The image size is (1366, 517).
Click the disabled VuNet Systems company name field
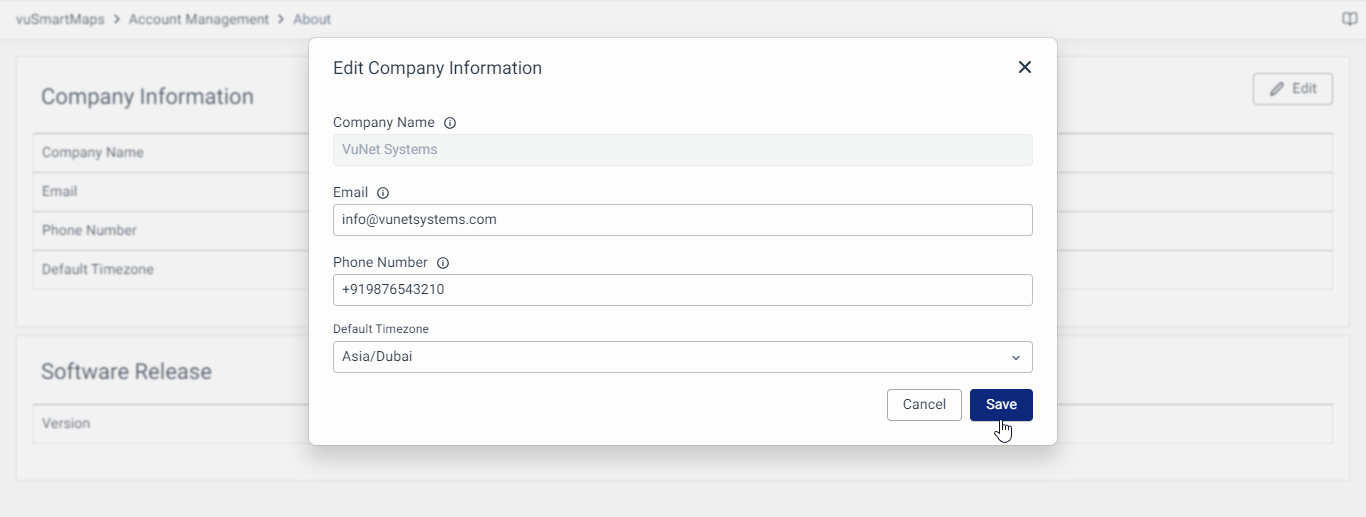(x=682, y=150)
